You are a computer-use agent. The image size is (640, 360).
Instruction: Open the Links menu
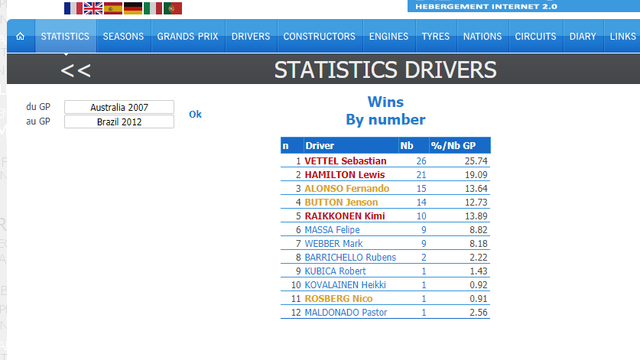622,36
